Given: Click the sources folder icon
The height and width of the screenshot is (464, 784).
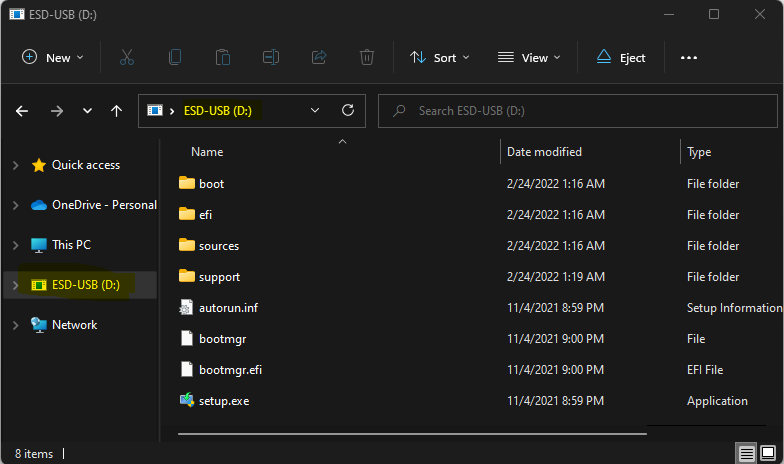Looking at the screenshot, I should (186, 244).
